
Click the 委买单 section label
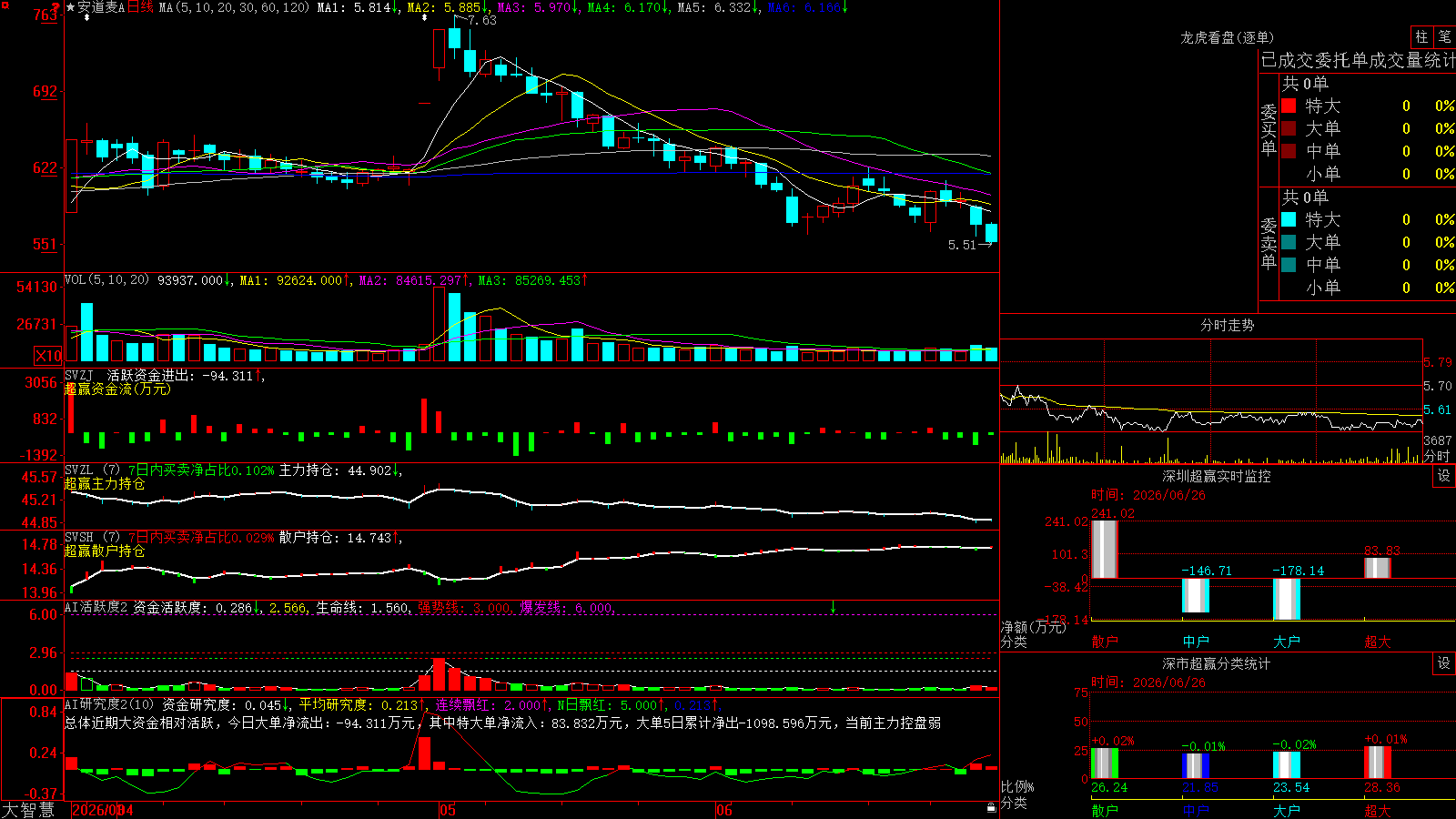pos(1269,129)
